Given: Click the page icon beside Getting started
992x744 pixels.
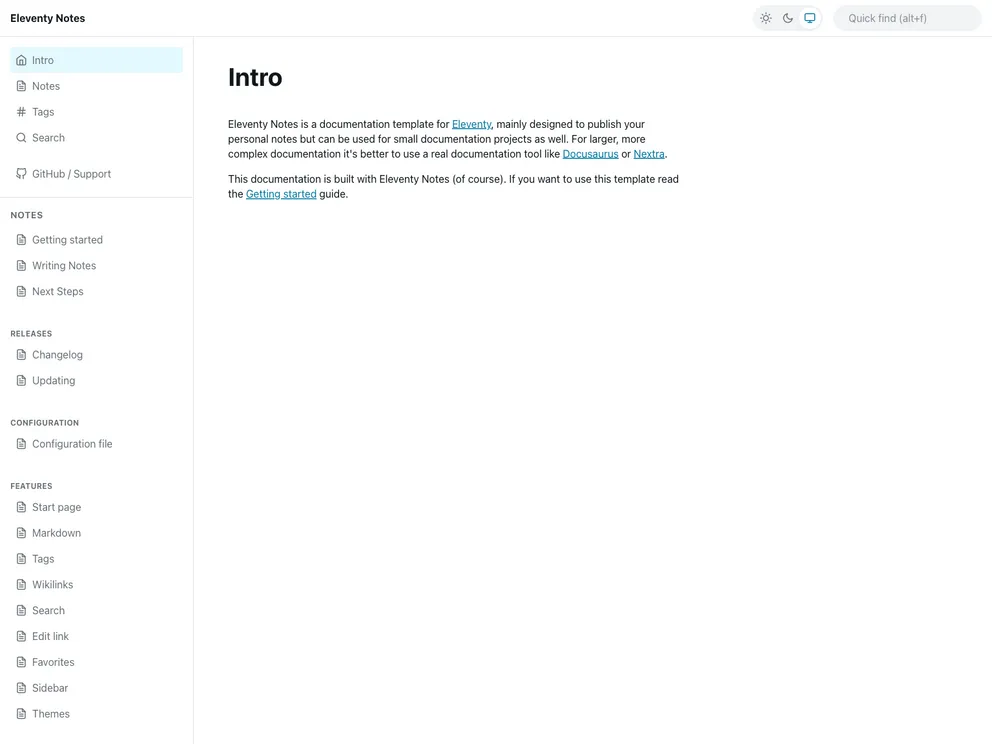Looking at the screenshot, I should coord(22,240).
